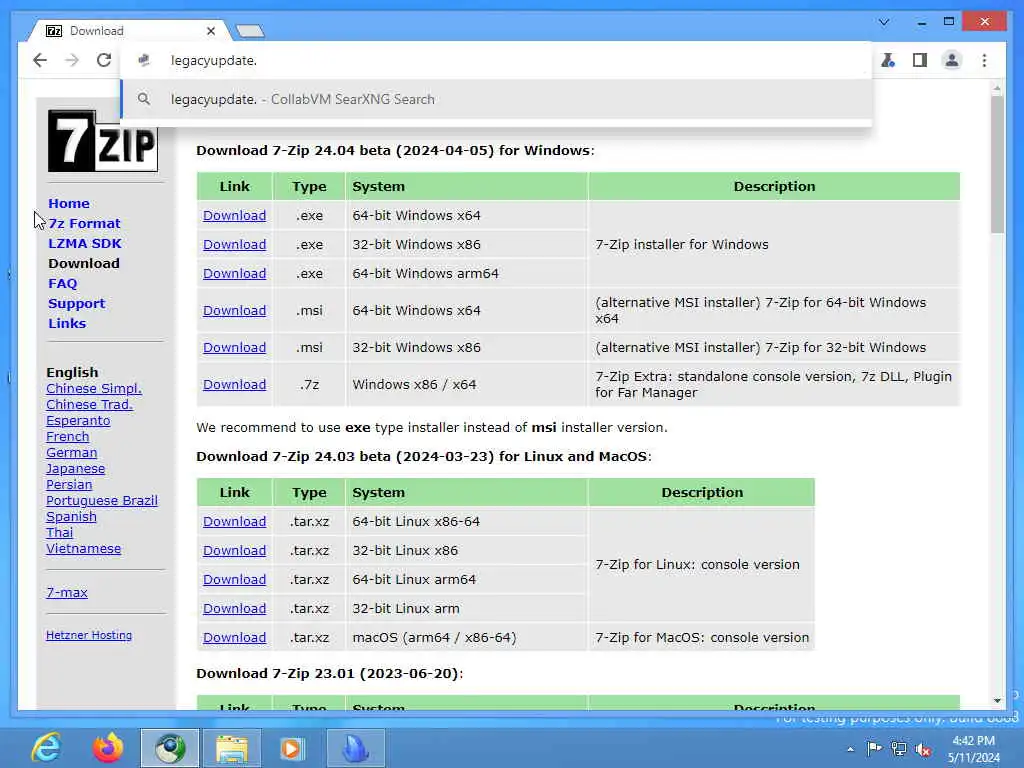The height and width of the screenshot is (768, 1024).
Task: Download the .exe for 64-bit Windows arm64
Action: click(x=234, y=274)
